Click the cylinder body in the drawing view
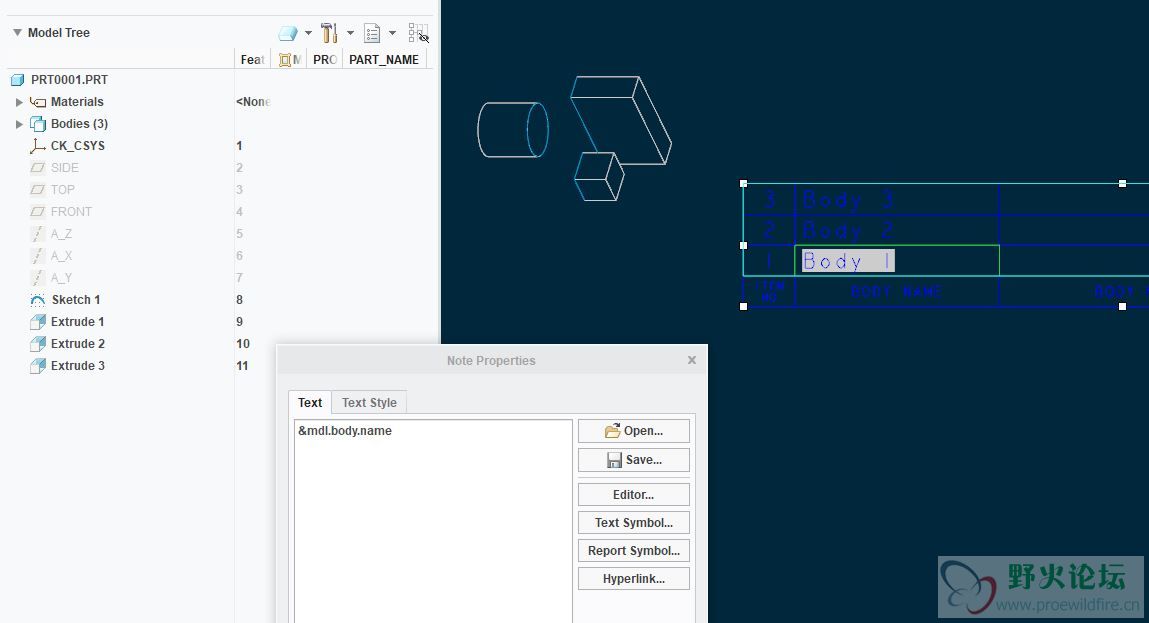Image resolution: width=1149 pixels, height=623 pixels. (512, 130)
